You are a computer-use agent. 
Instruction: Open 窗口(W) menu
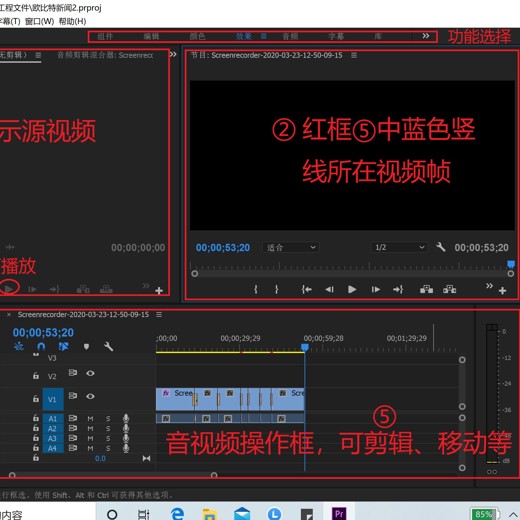39,21
